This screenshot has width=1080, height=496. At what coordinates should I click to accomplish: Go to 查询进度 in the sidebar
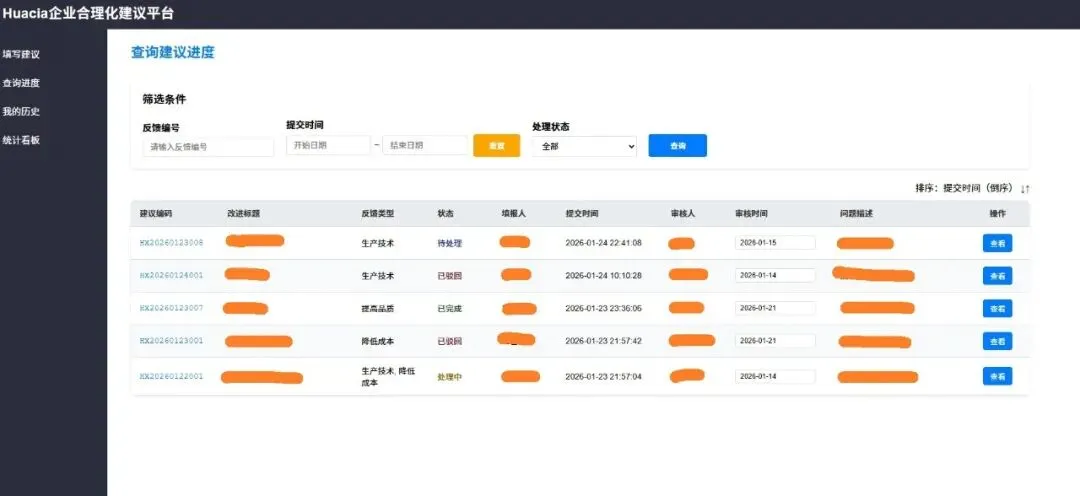pyautogui.click(x=21, y=83)
